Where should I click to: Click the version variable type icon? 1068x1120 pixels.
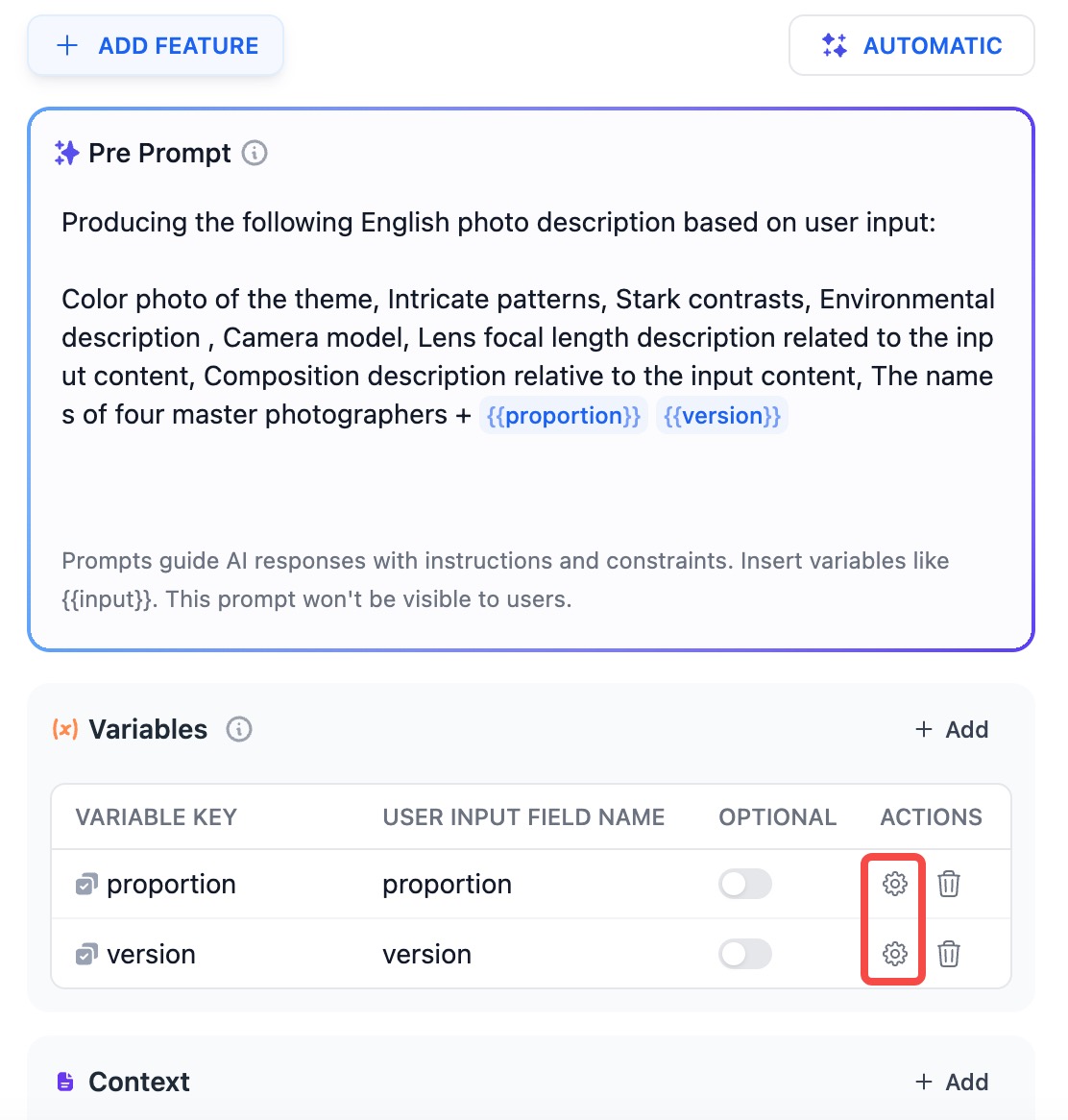86,954
